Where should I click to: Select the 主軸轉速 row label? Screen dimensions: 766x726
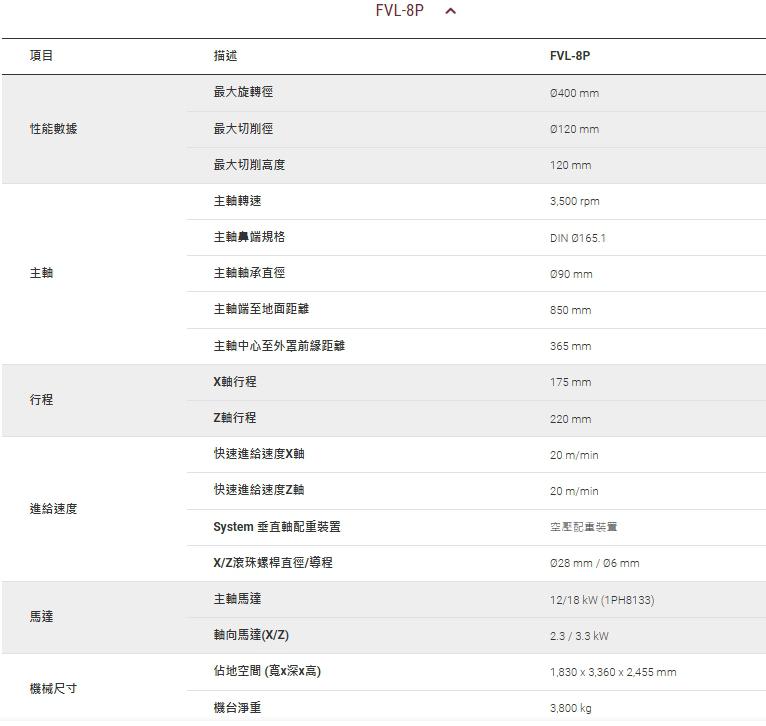click(x=237, y=201)
